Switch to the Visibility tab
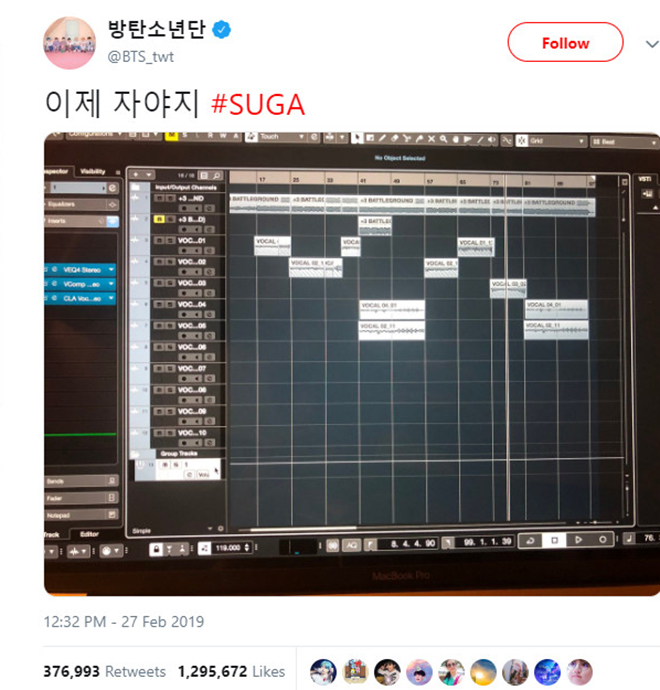This screenshot has width=660, height=690. coord(93,172)
